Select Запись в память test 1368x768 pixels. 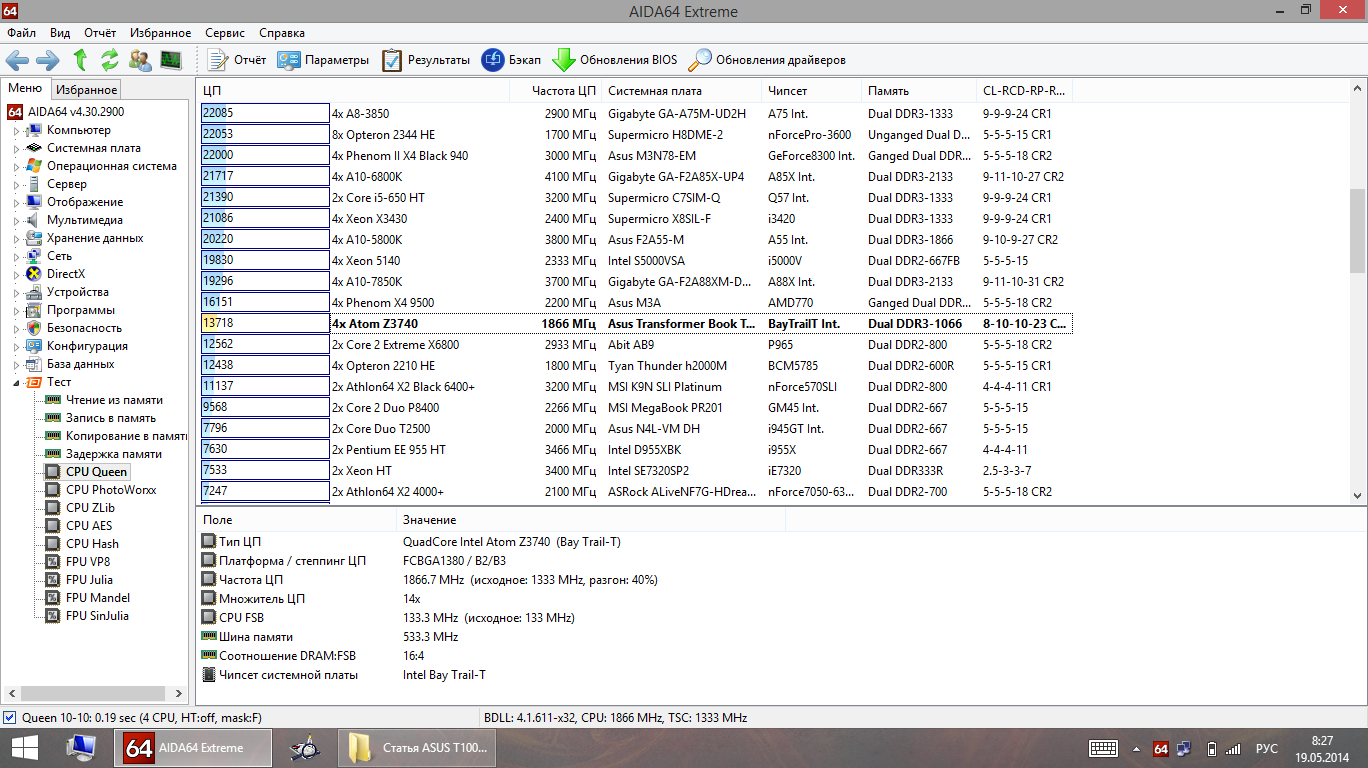coord(111,418)
